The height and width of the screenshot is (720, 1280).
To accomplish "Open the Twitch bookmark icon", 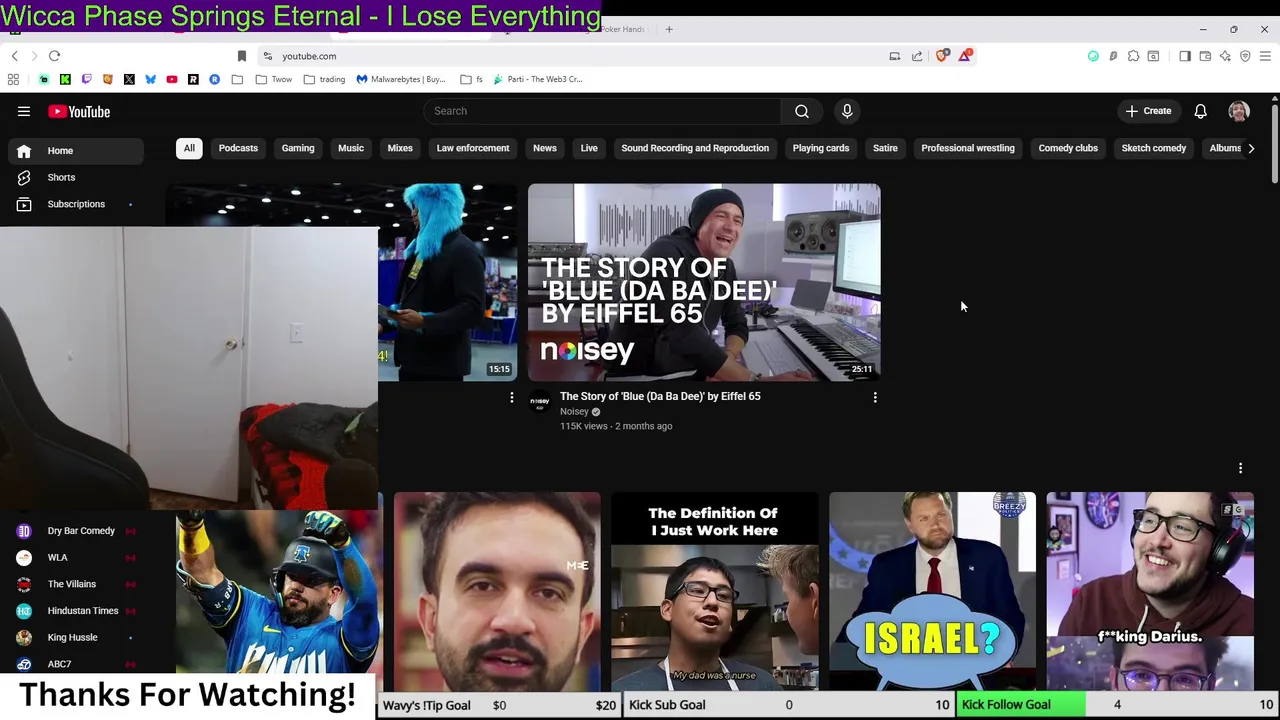I will coord(87,79).
